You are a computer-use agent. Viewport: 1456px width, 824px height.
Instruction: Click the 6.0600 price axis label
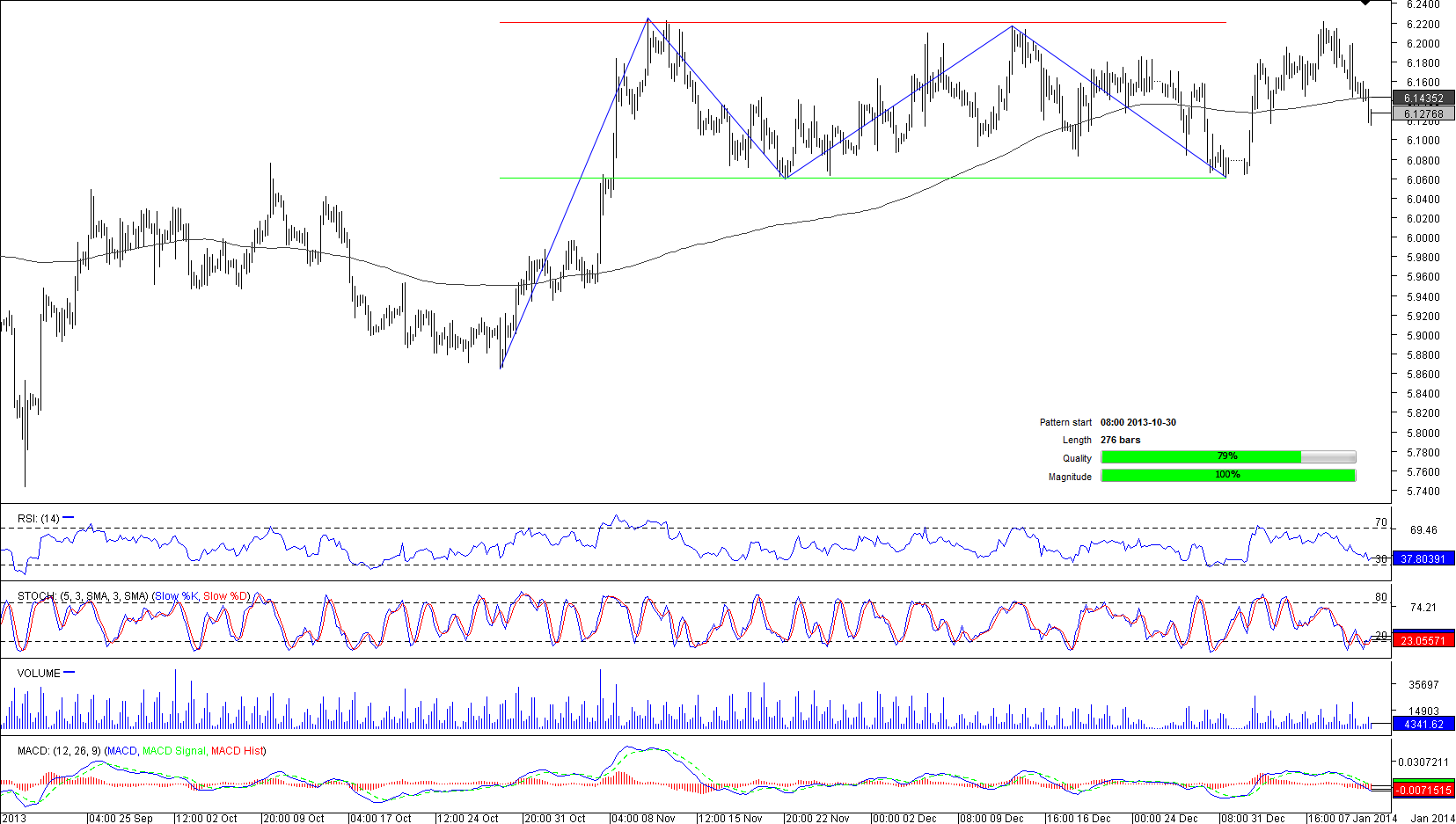pos(1423,180)
